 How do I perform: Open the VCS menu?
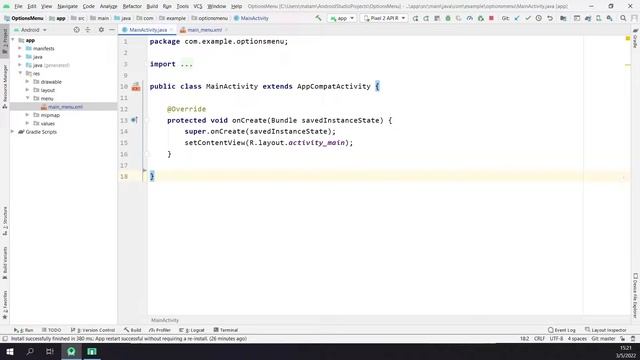198,7
